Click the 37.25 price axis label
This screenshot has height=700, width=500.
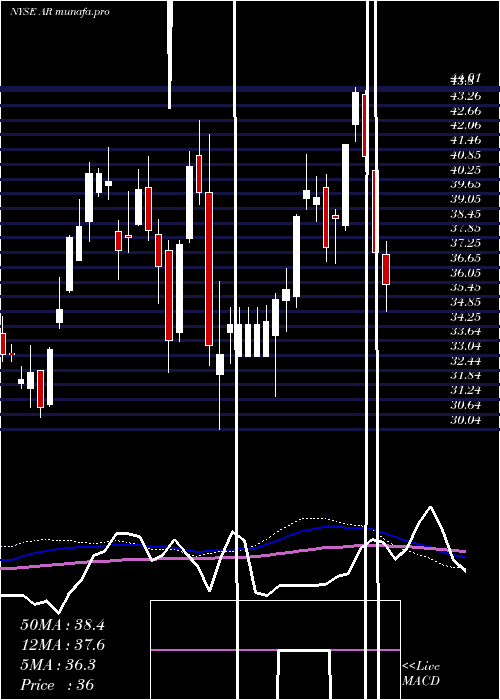coord(466,243)
